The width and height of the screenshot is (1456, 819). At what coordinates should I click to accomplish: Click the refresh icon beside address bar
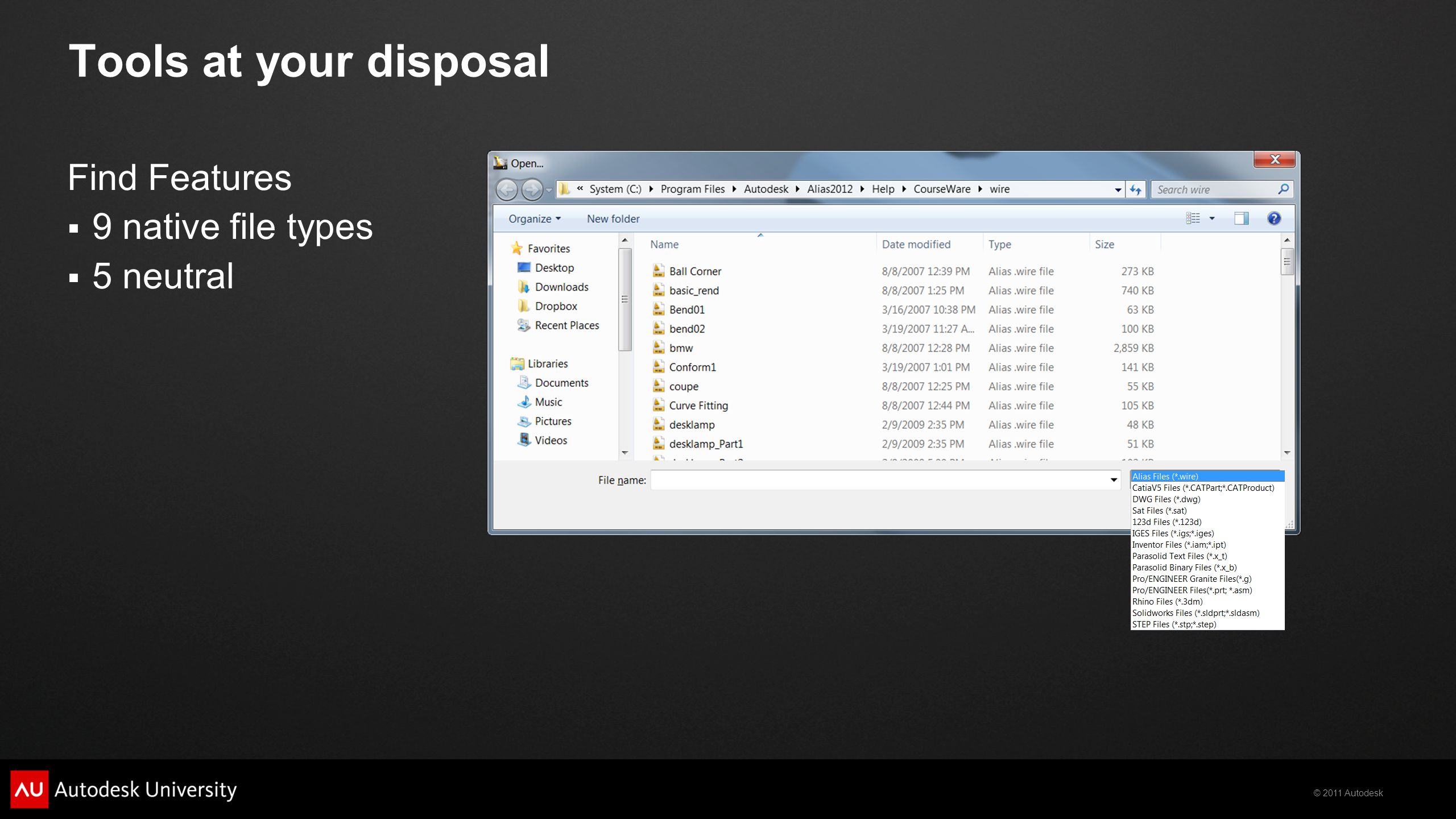pos(1136,190)
